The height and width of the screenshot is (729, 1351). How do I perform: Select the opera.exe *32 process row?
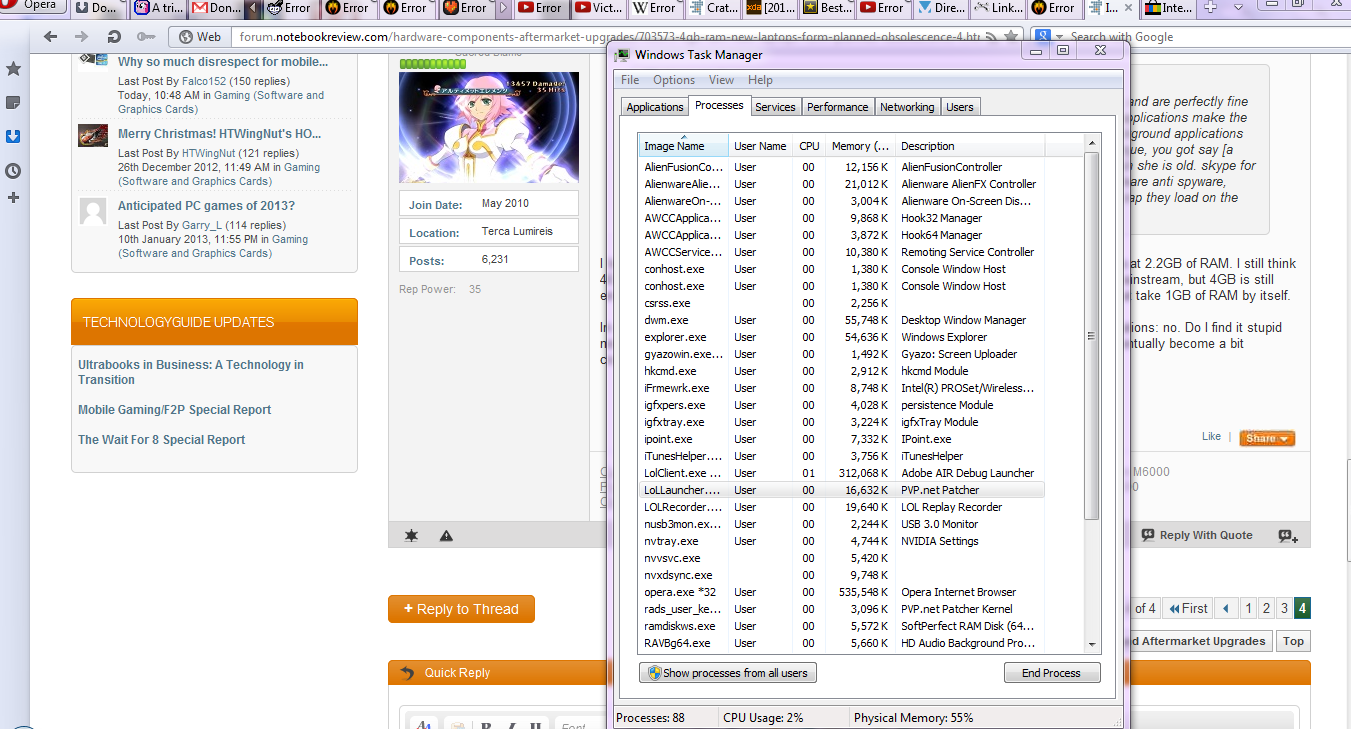[x=841, y=592]
